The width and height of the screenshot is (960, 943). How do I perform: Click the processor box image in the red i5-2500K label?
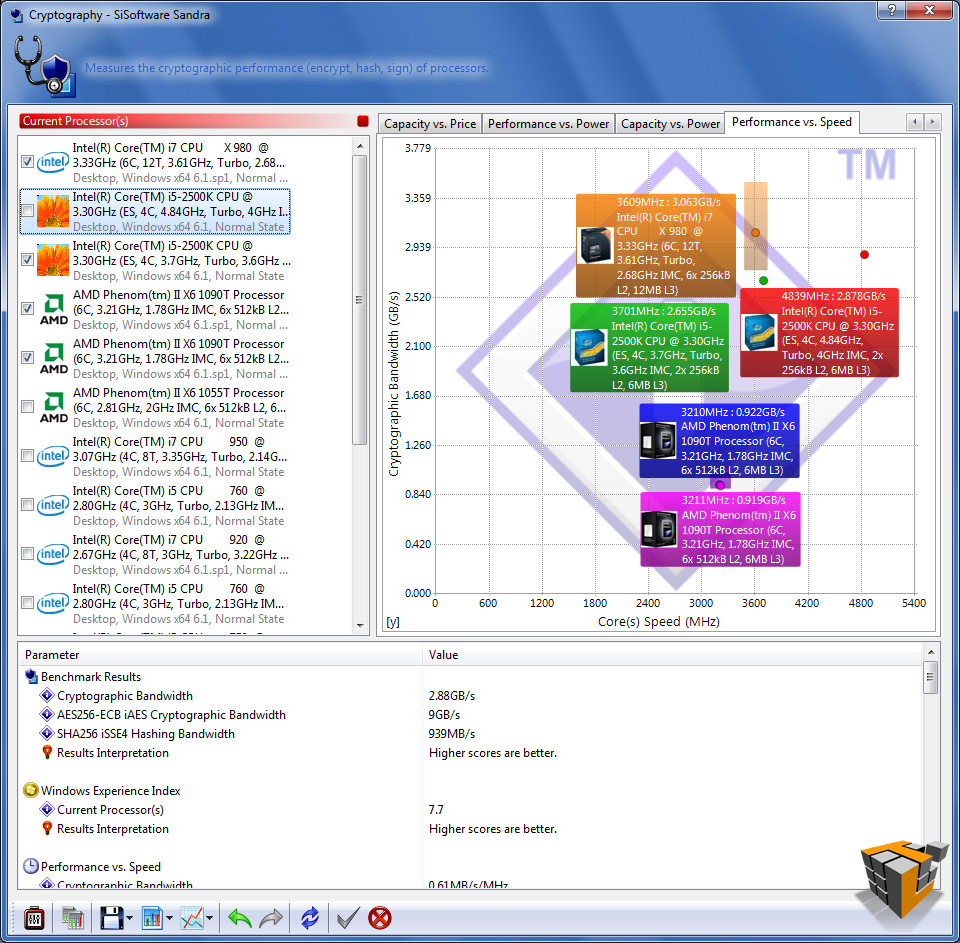759,332
